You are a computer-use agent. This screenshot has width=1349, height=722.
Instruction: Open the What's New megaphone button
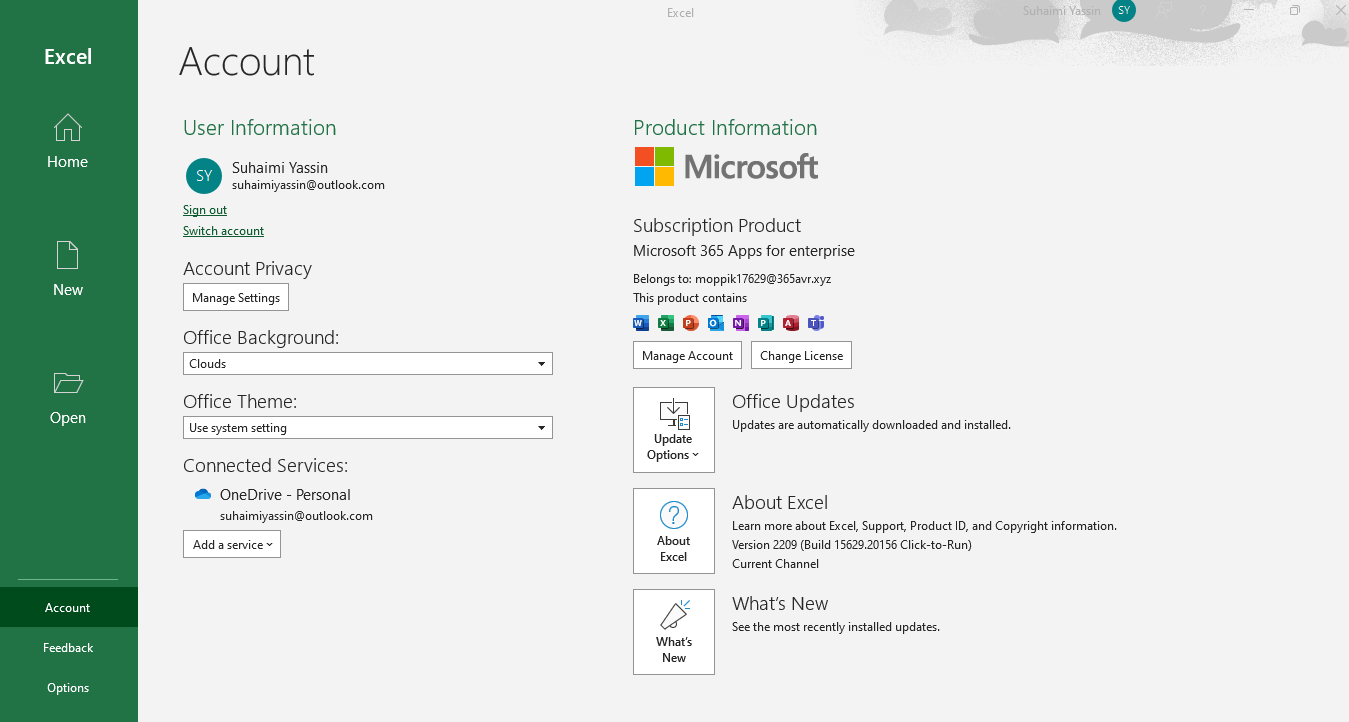point(674,632)
